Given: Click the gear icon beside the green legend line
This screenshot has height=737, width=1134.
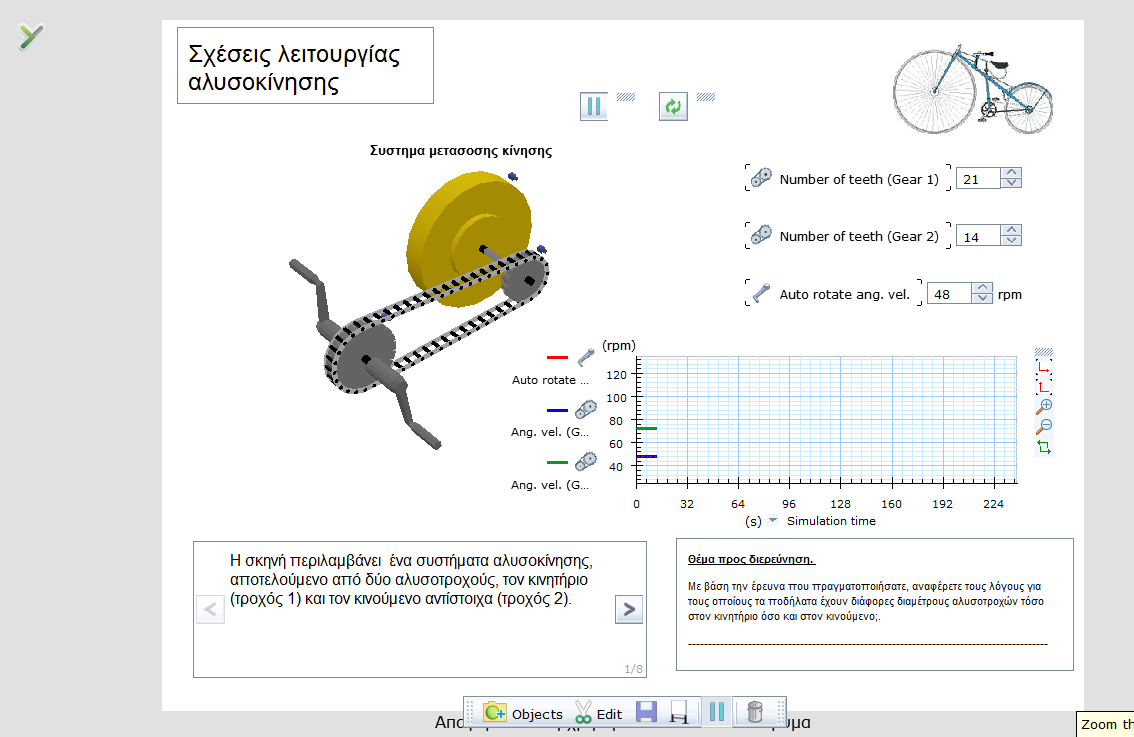Looking at the screenshot, I should (586, 461).
